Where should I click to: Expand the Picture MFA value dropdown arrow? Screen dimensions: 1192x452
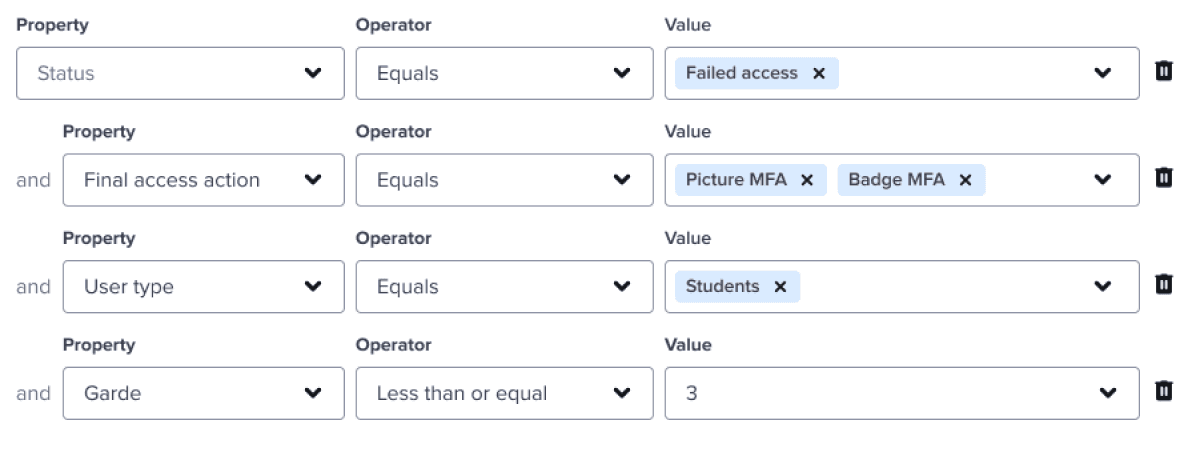1102,180
